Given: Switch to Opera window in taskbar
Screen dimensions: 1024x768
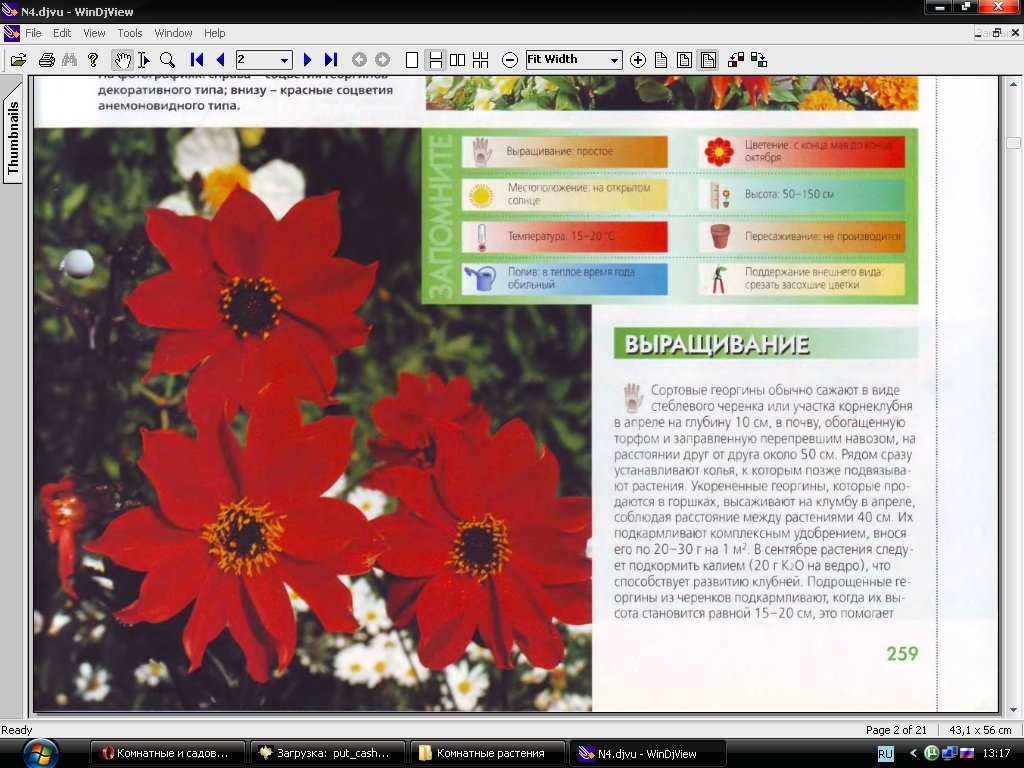Looking at the screenshot, I should click(167, 753).
